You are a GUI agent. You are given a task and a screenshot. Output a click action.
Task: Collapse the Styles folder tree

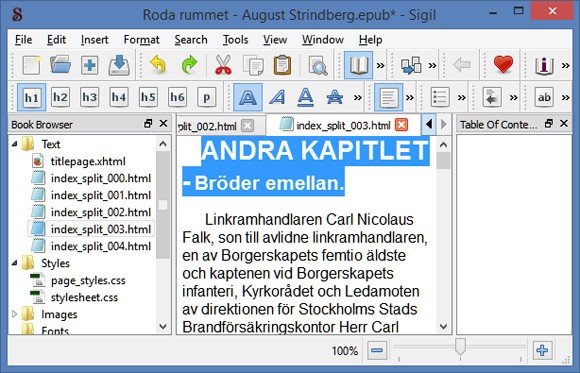[x=14, y=263]
